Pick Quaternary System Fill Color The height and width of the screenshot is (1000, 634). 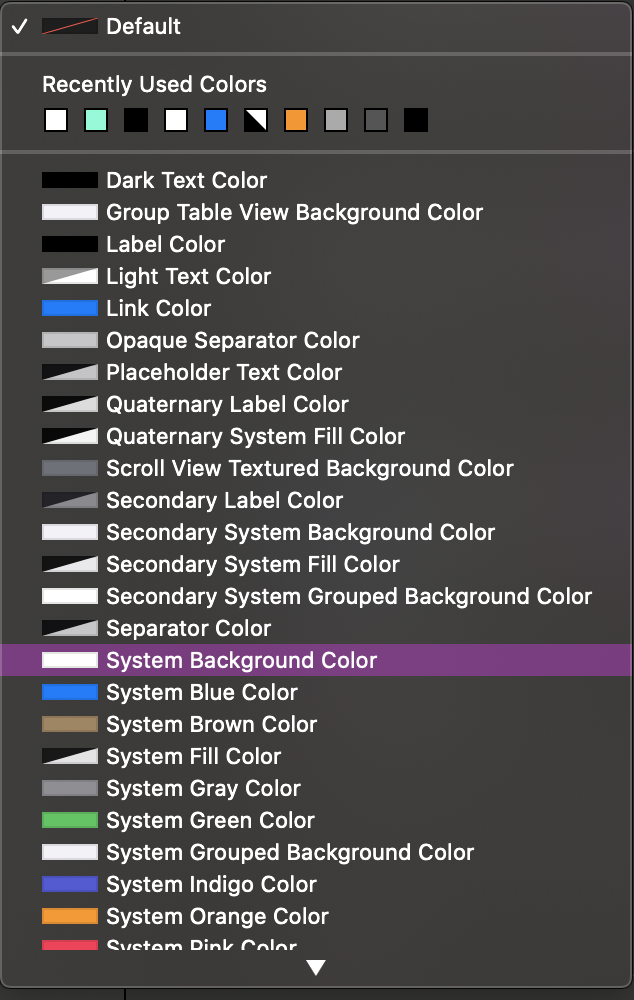[x=255, y=436]
